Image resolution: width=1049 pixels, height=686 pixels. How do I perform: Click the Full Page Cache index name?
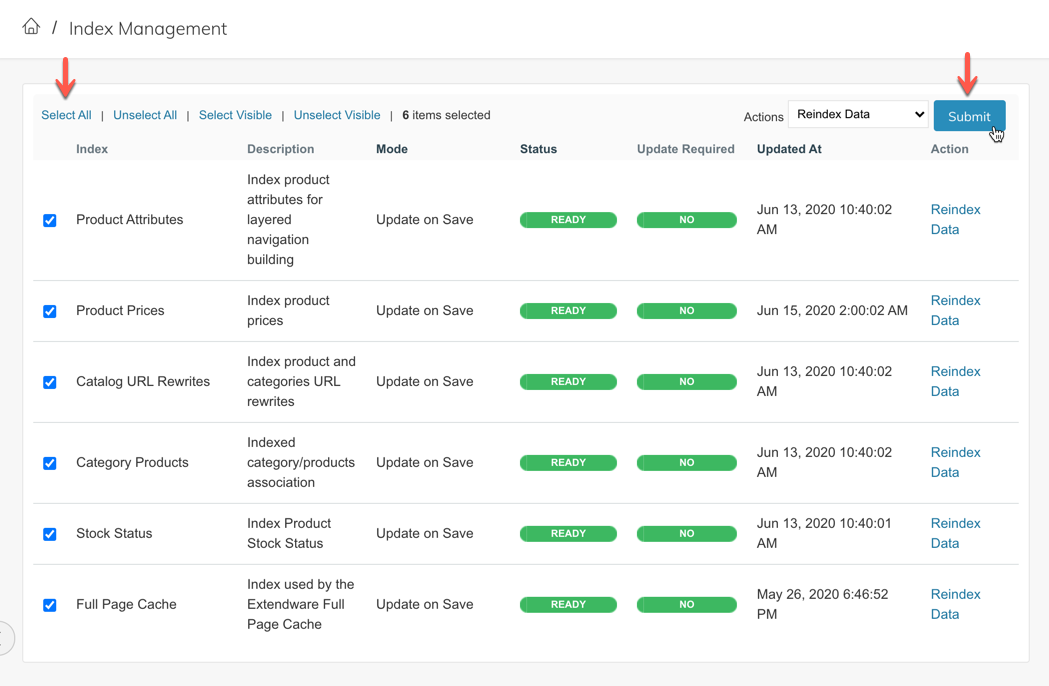click(126, 604)
